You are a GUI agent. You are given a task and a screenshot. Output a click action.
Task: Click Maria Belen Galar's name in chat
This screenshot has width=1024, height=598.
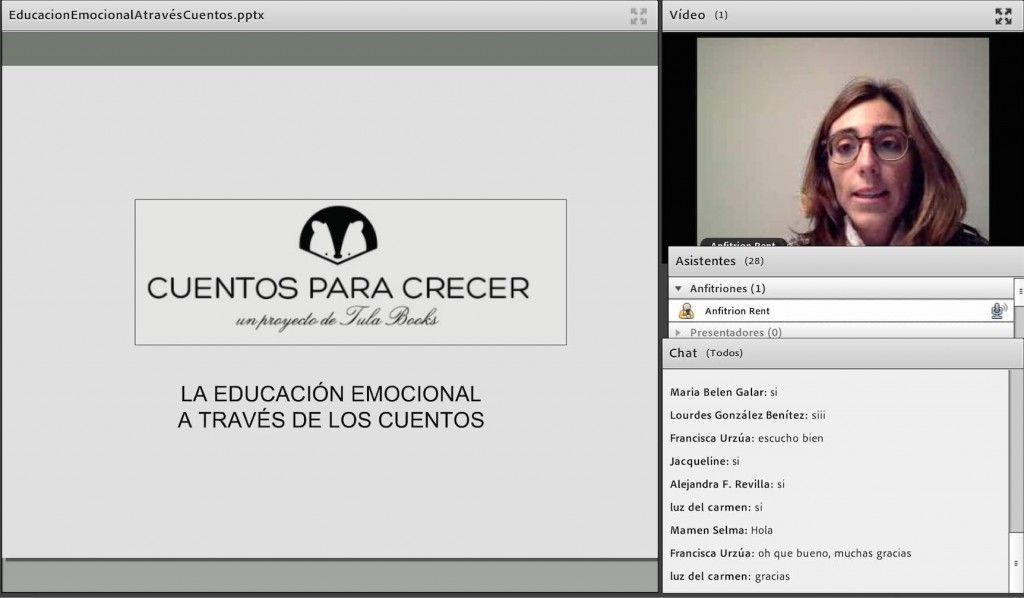[x=718, y=392]
